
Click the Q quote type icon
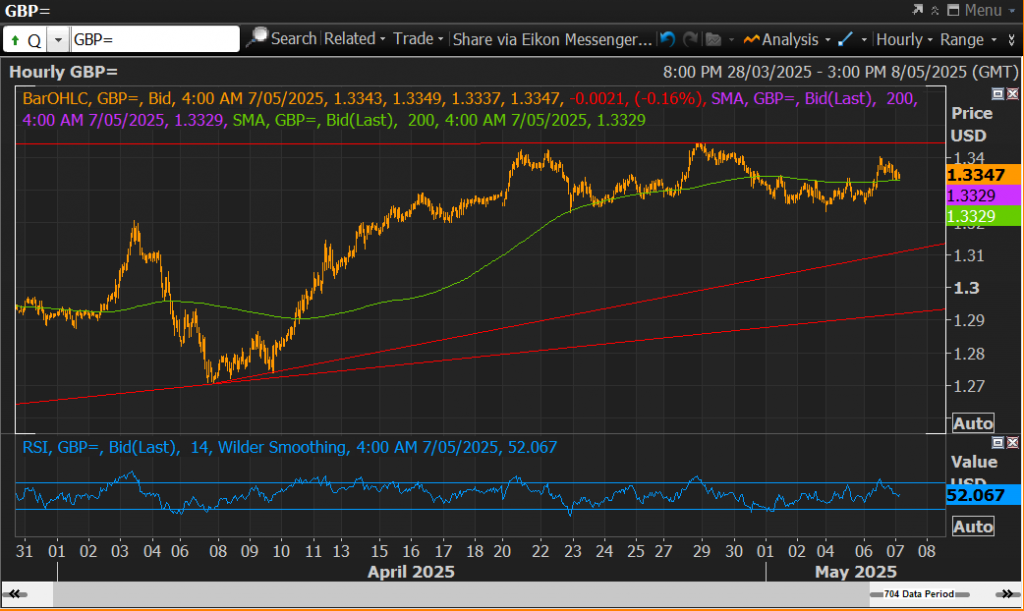coord(34,40)
